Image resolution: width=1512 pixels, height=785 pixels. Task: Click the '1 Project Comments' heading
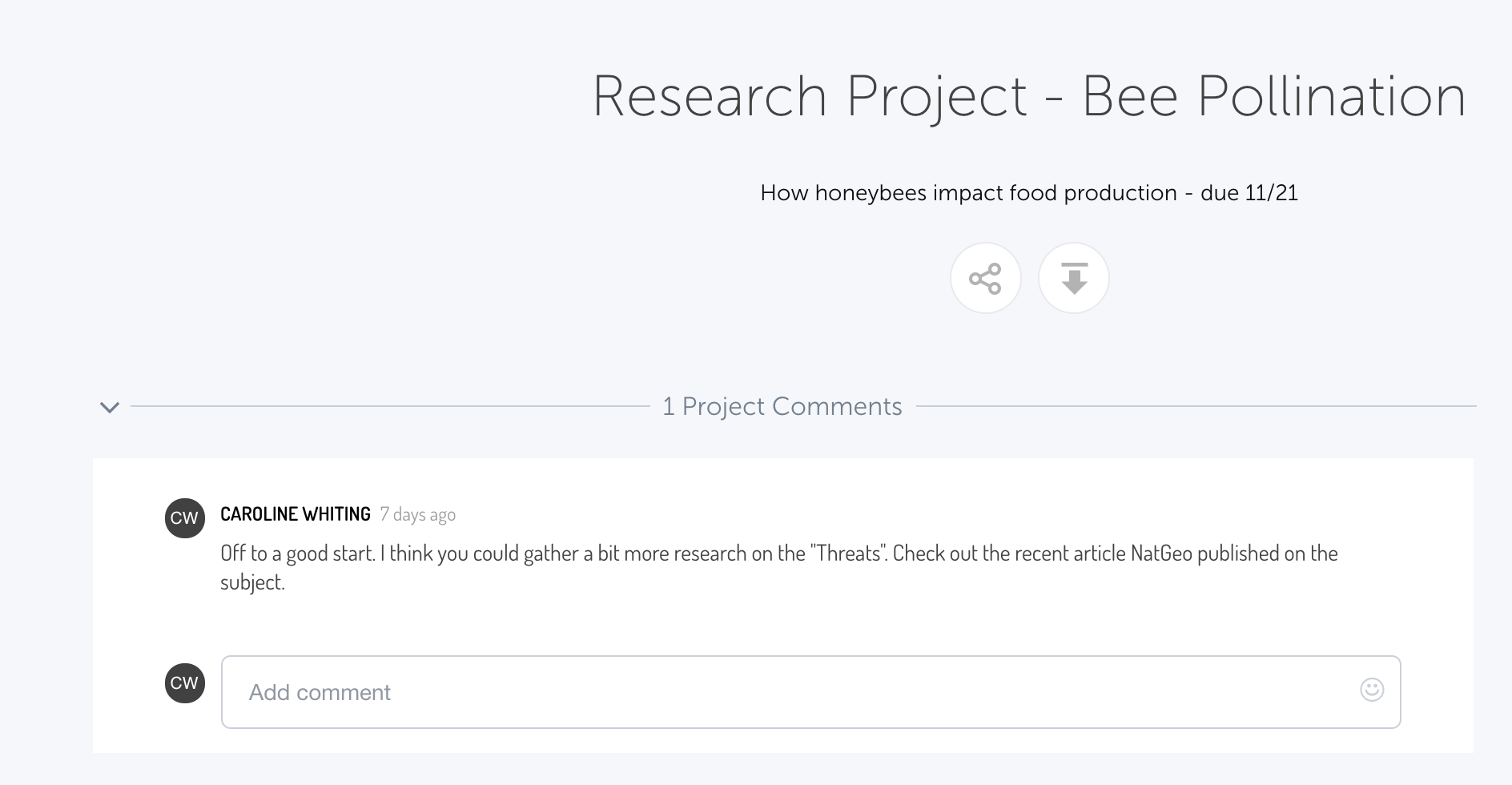782,407
